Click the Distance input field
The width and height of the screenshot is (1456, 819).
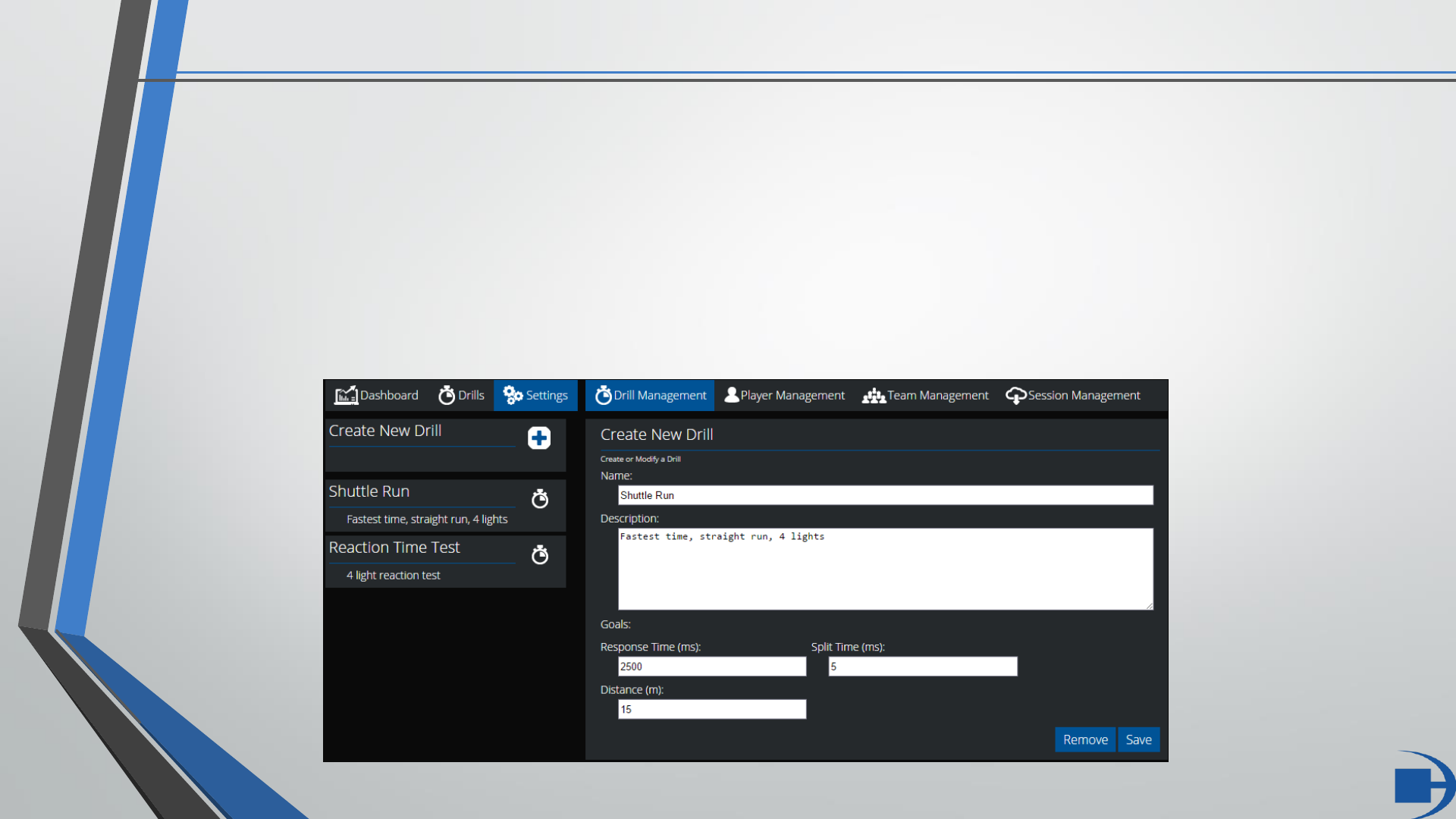(711, 709)
